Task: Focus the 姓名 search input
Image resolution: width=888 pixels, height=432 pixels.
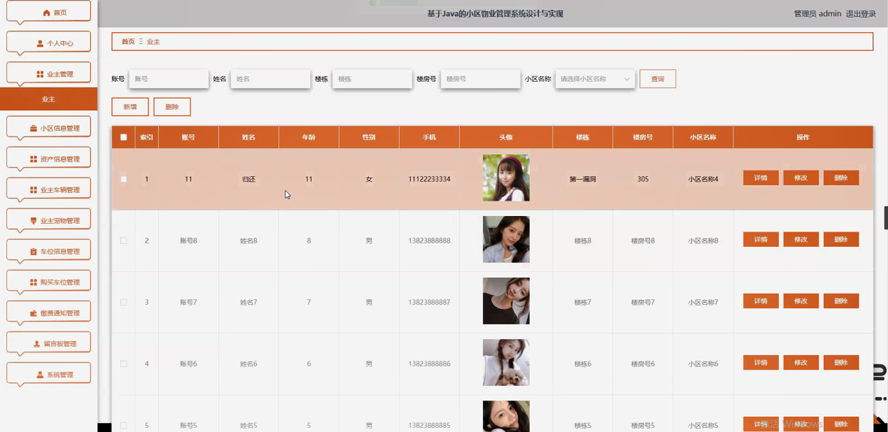Action: tap(271, 79)
